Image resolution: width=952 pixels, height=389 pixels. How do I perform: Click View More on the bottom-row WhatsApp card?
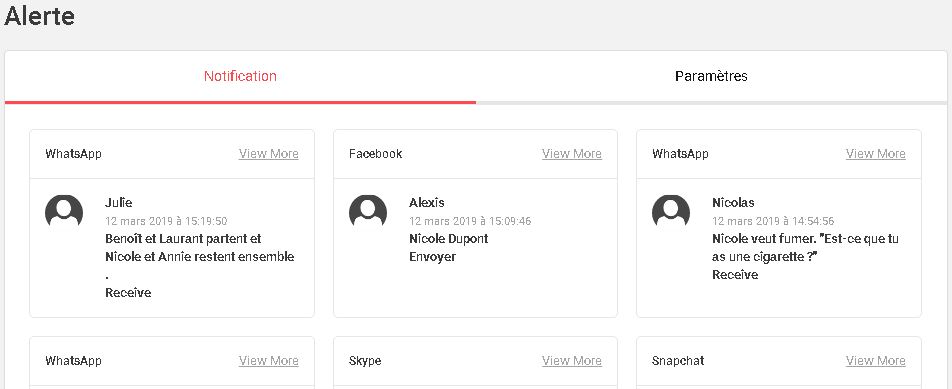[268, 360]
